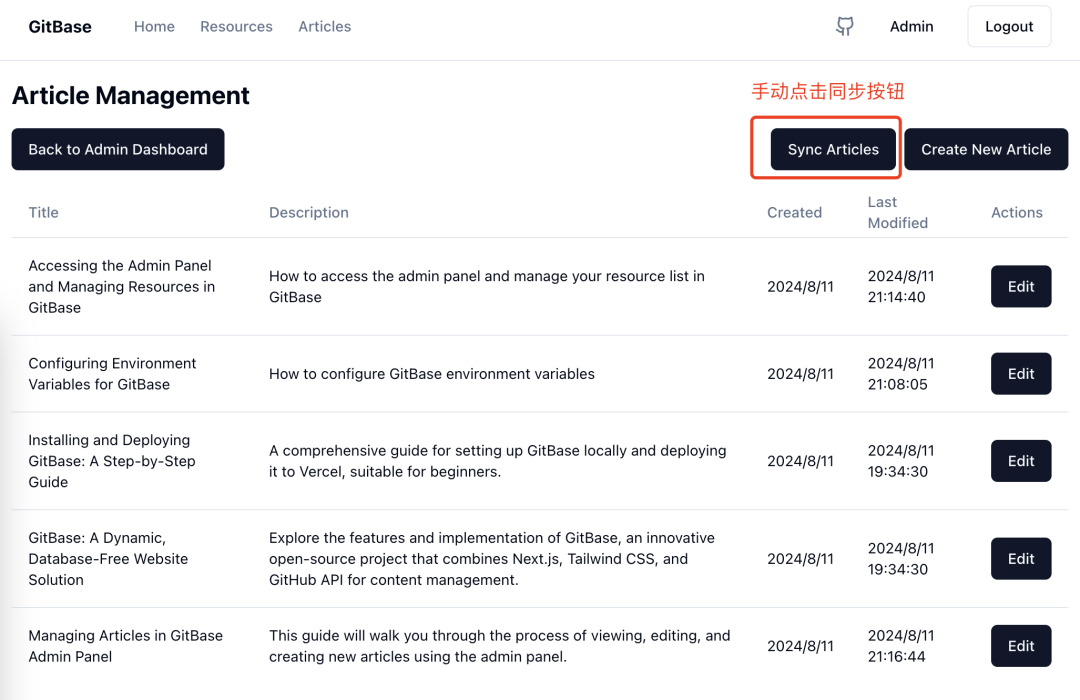This screenshot has width=1080, height=700.
Task: Open the Resources nav item
Action: pyautogui.click(x=236, y=27)
